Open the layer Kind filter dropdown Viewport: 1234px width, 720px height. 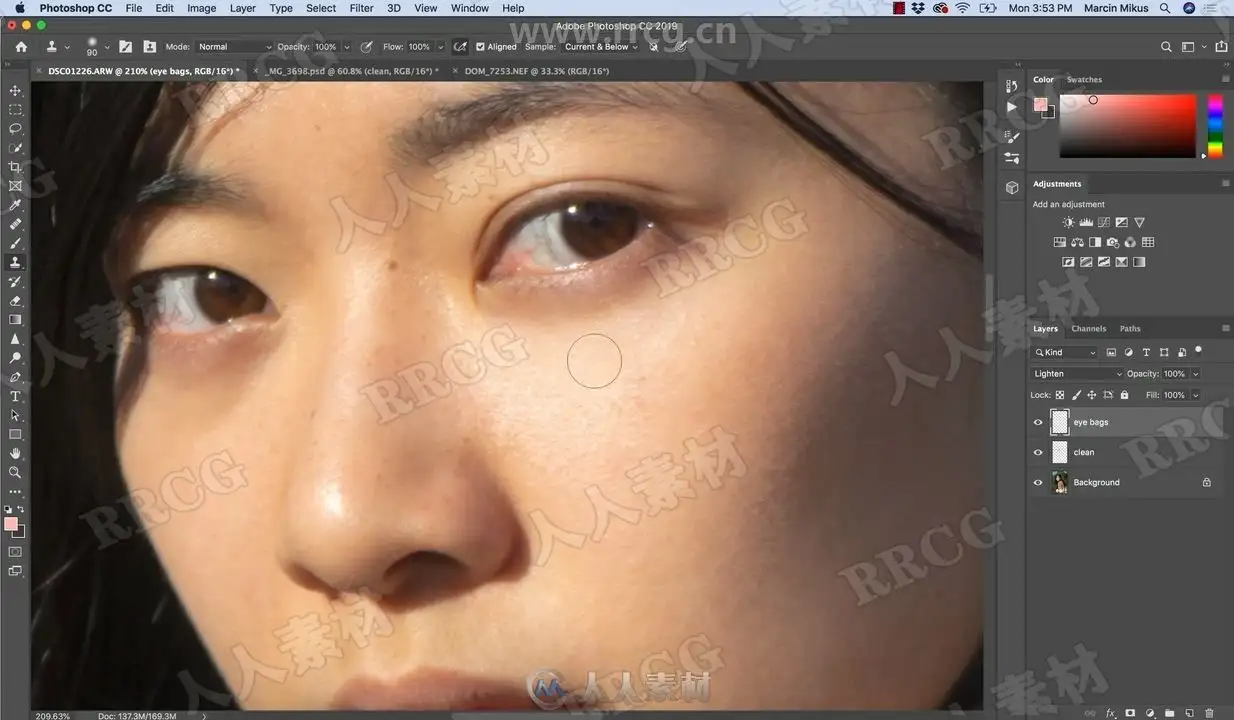point(1065,352)
